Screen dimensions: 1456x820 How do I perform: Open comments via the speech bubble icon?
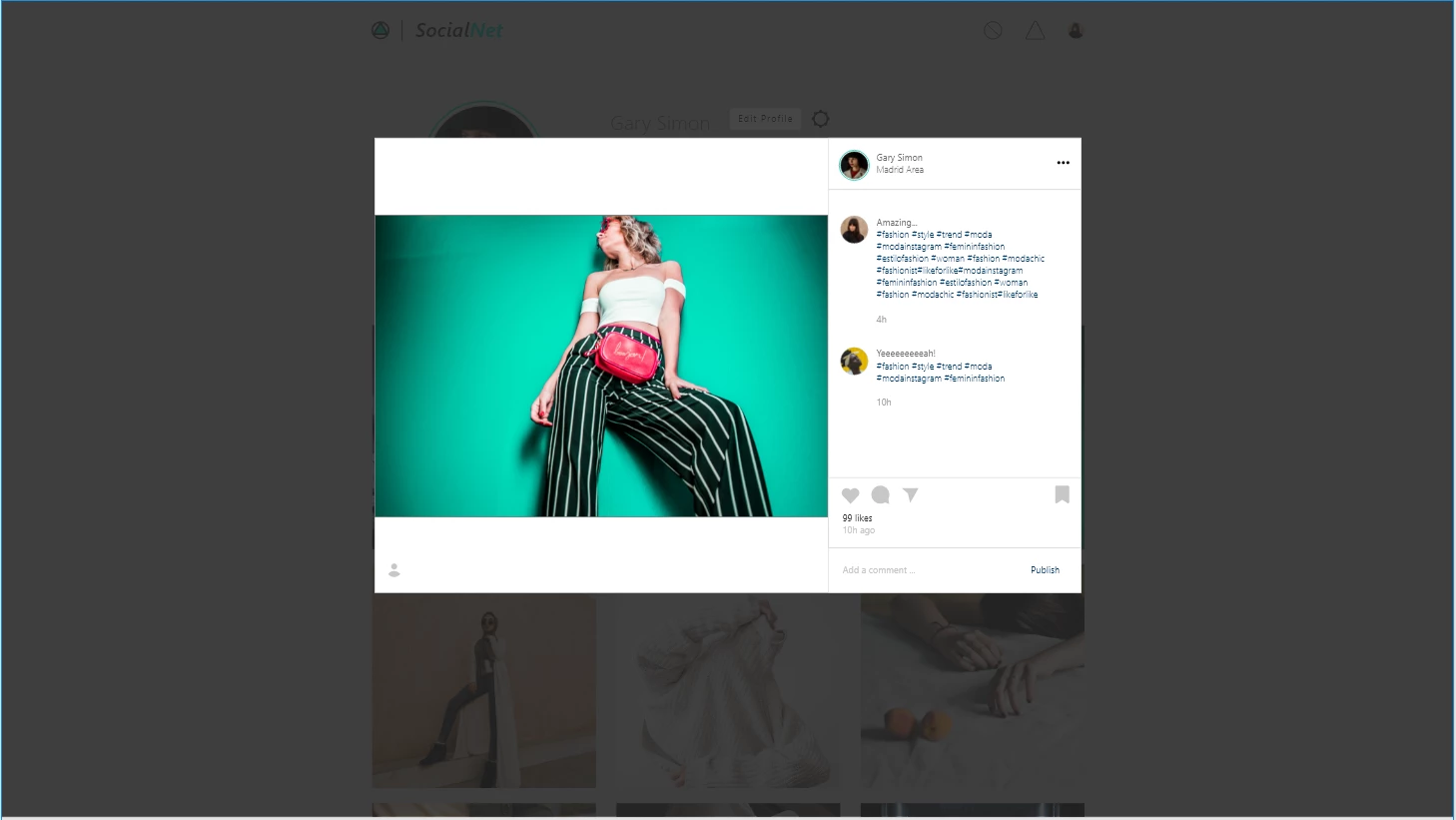881,495
